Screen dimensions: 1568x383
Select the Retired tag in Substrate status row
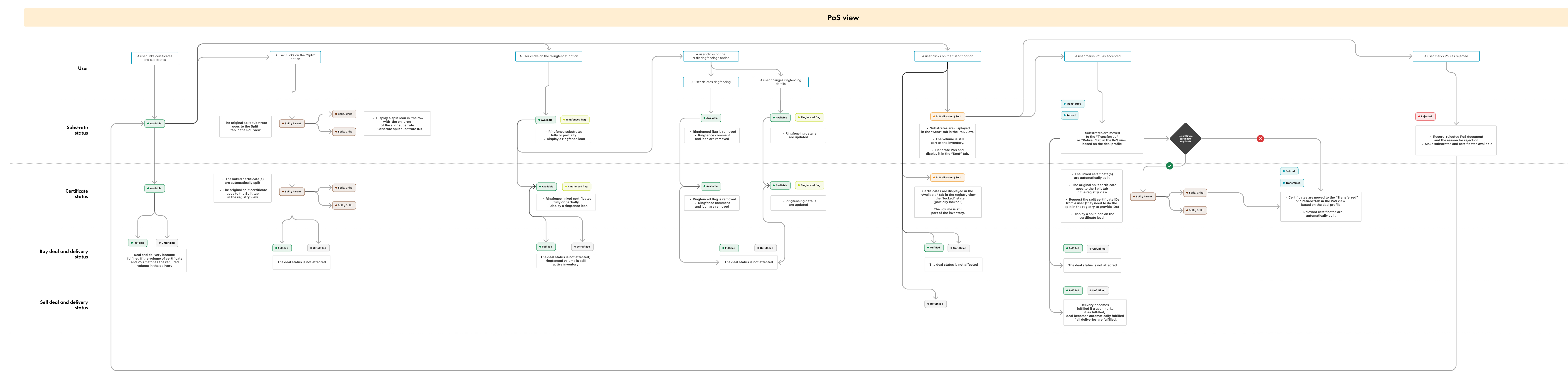pos(1070,115)
